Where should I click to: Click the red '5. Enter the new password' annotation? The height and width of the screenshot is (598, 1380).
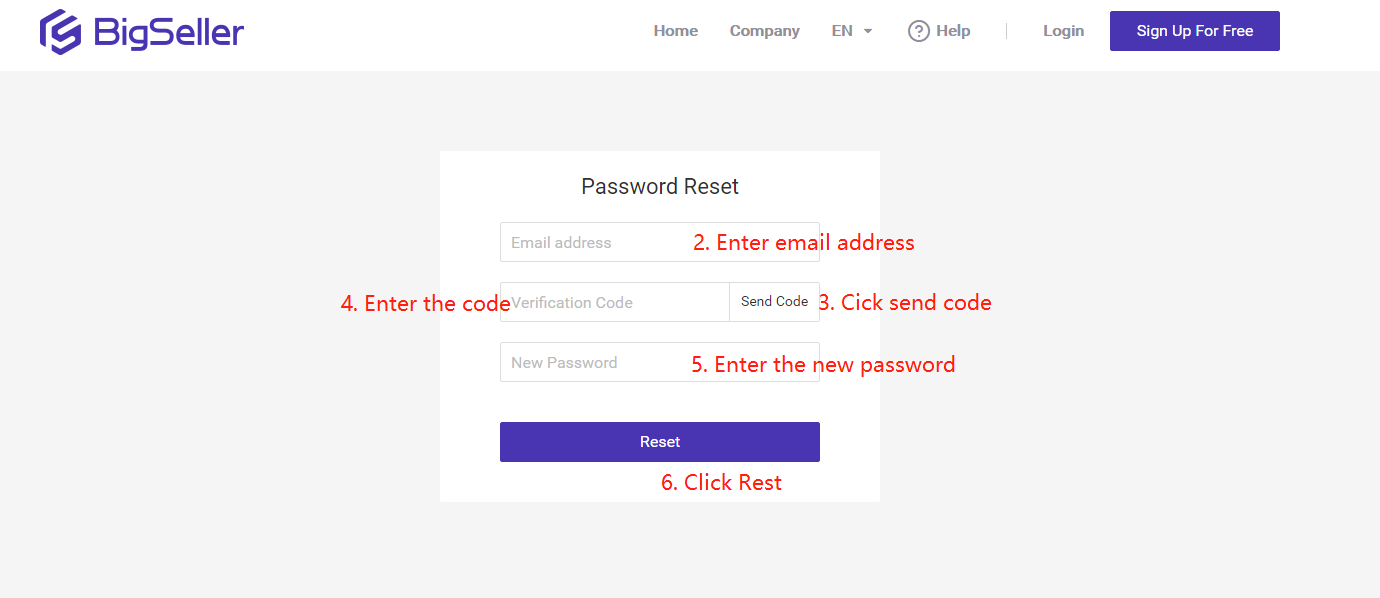pos(823,364)
